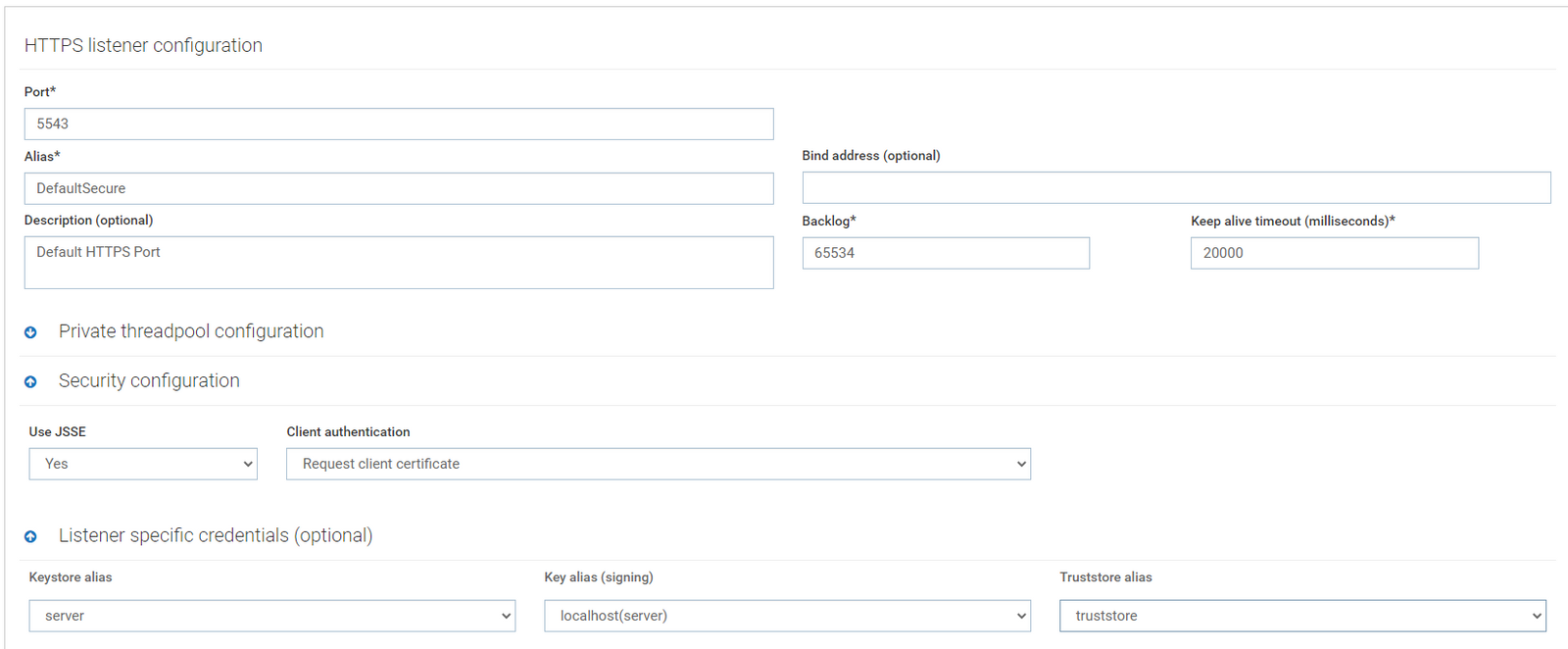Click into the Port input field
Image resolution: width=1568 pixels, height=649 pixels.
(x=399, y=124)
